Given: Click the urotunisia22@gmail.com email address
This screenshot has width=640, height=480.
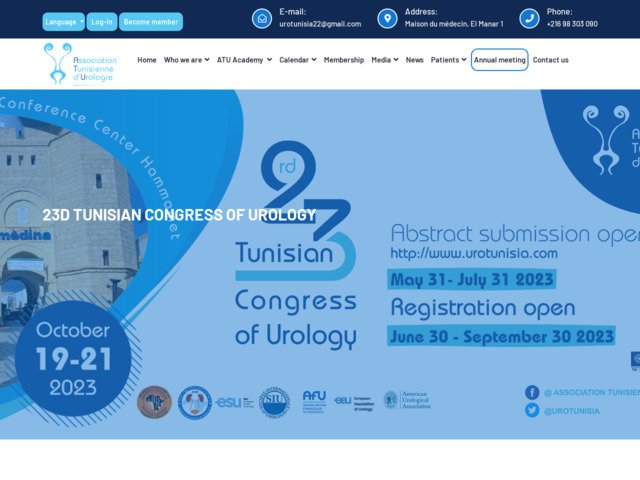Looking at the screenshot, I should click(320, 24).
